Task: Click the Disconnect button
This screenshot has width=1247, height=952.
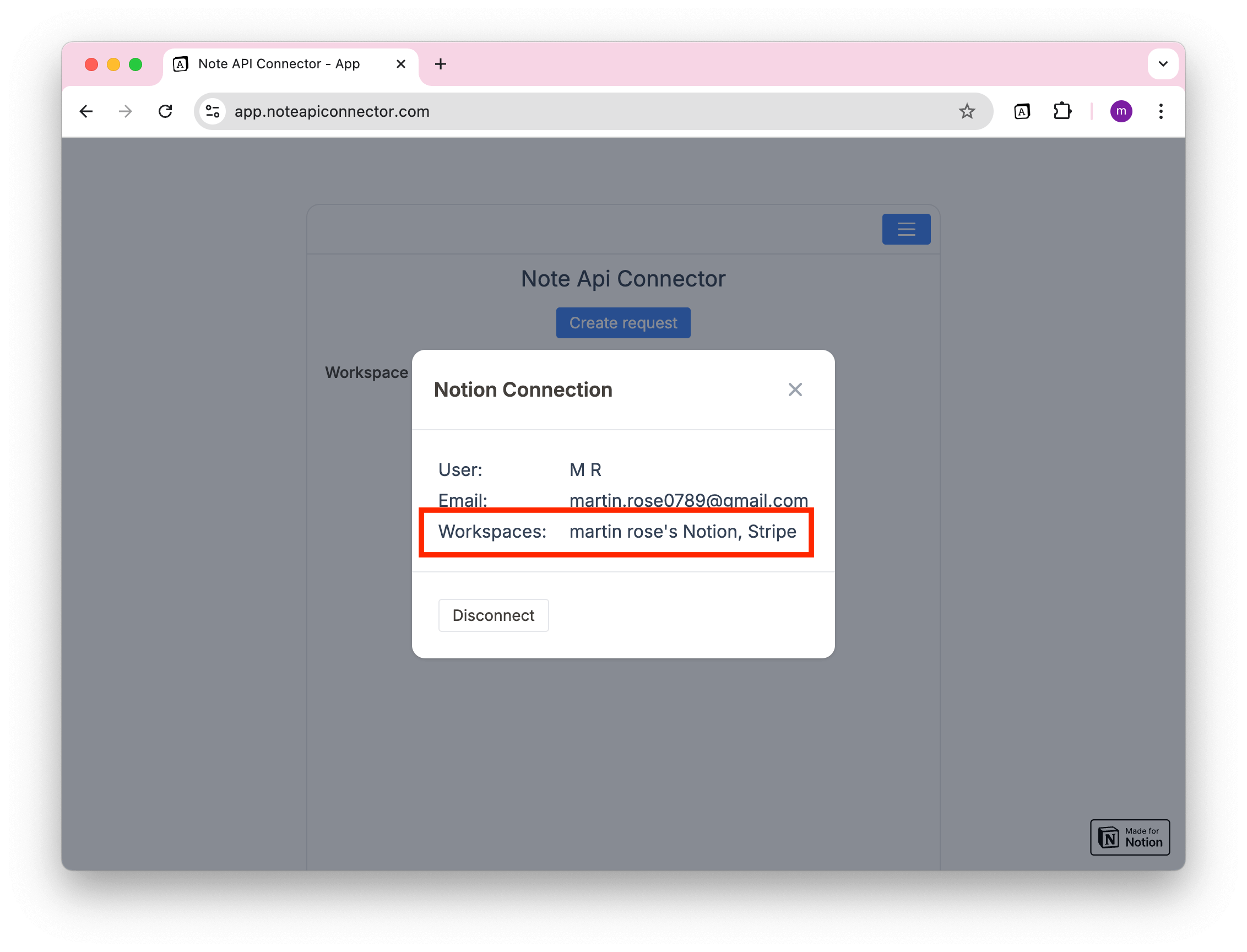Action: (x=493, y=614)
